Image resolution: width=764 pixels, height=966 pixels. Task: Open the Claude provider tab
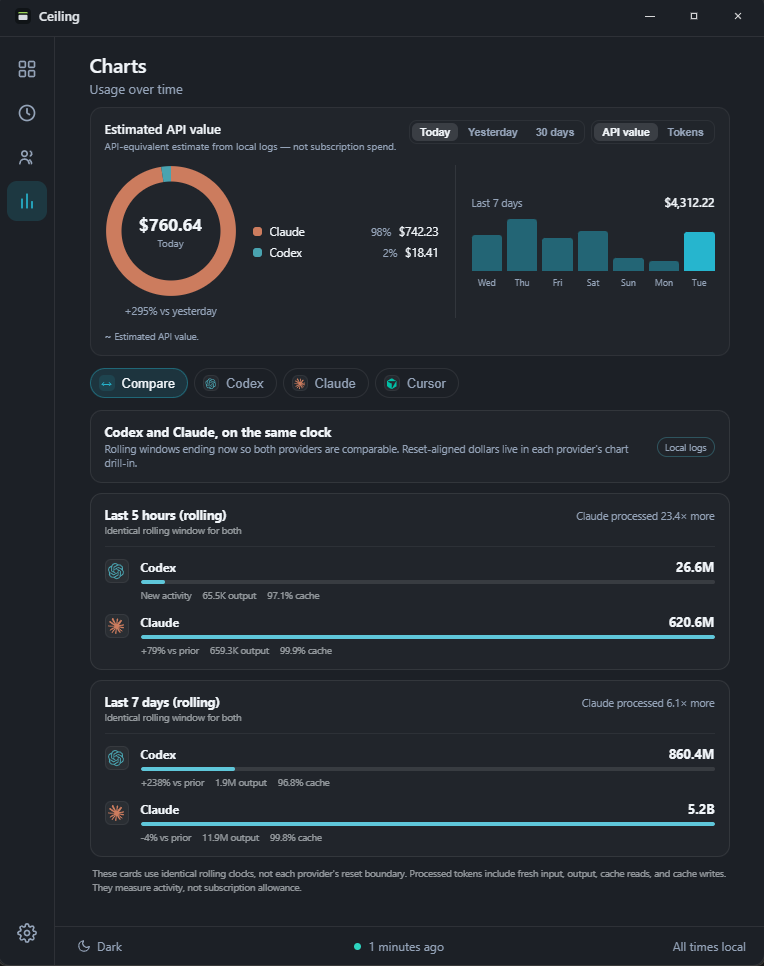325,383
